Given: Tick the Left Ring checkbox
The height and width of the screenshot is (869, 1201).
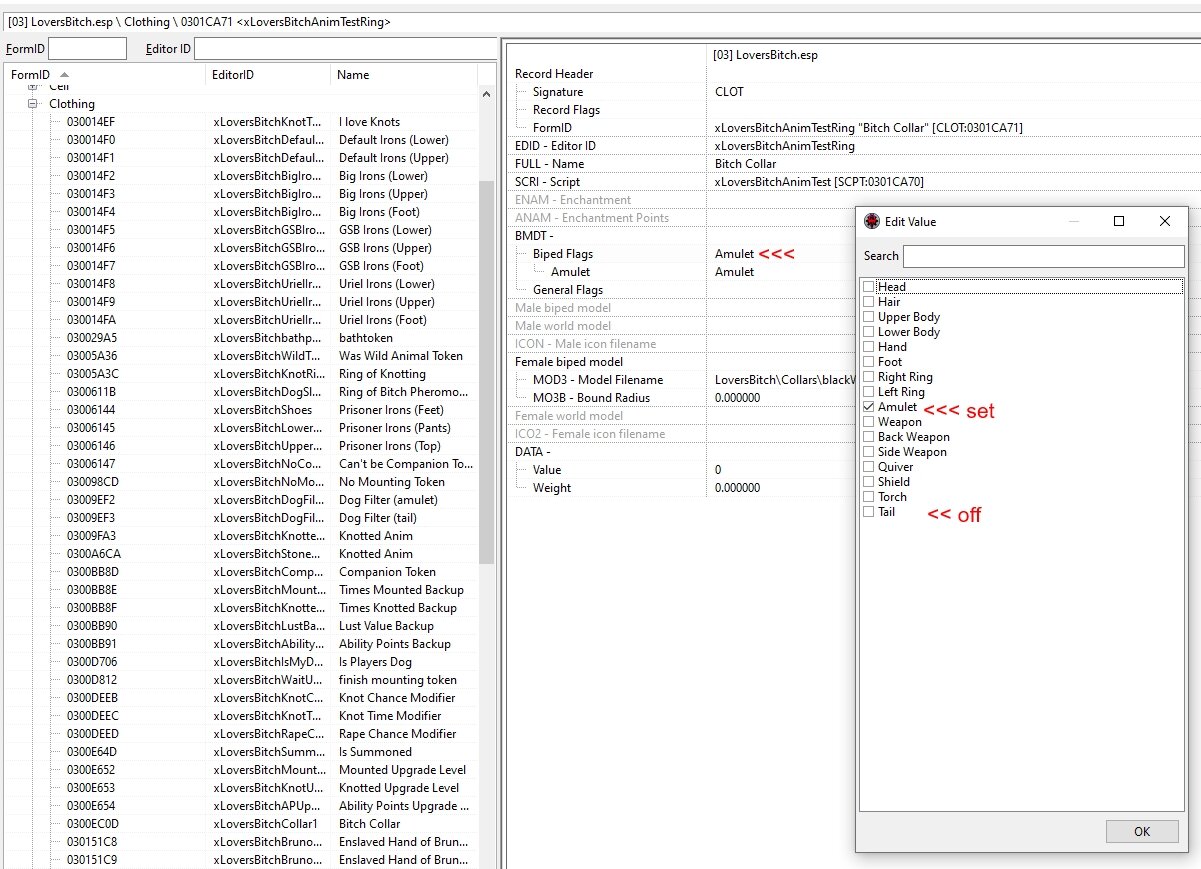Looking at the screenshot, I should pyautogui.click(x=869, y=392).
